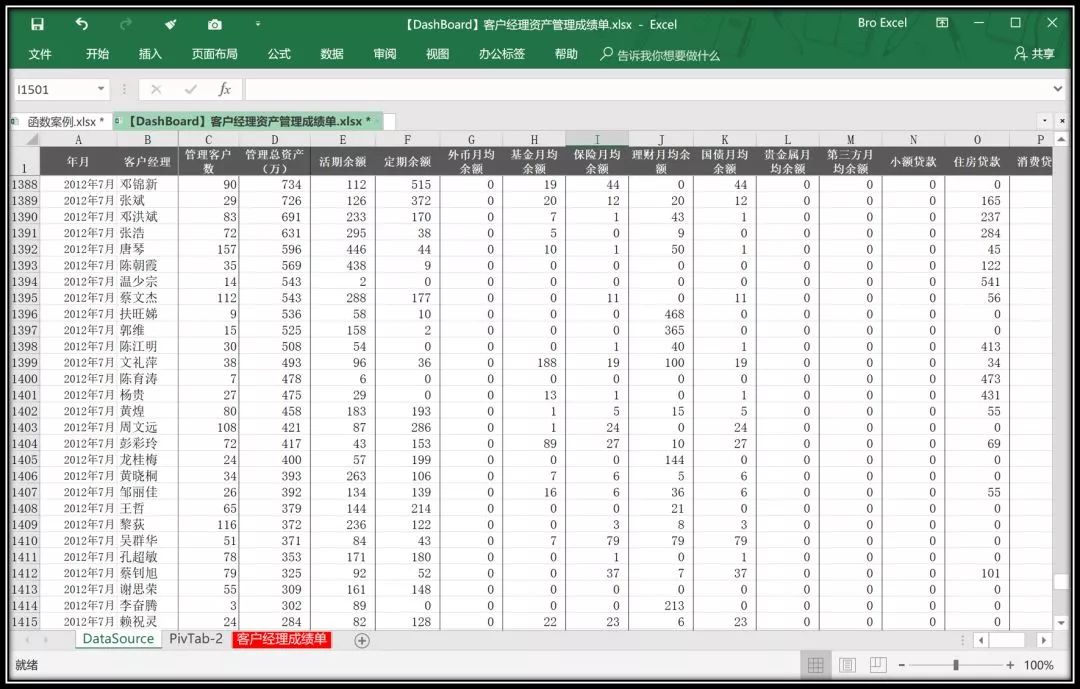Open the red 客户经理成绩单 sheet tab
Viewport: 1080px width, 689px height.
[x=281, y=639]
